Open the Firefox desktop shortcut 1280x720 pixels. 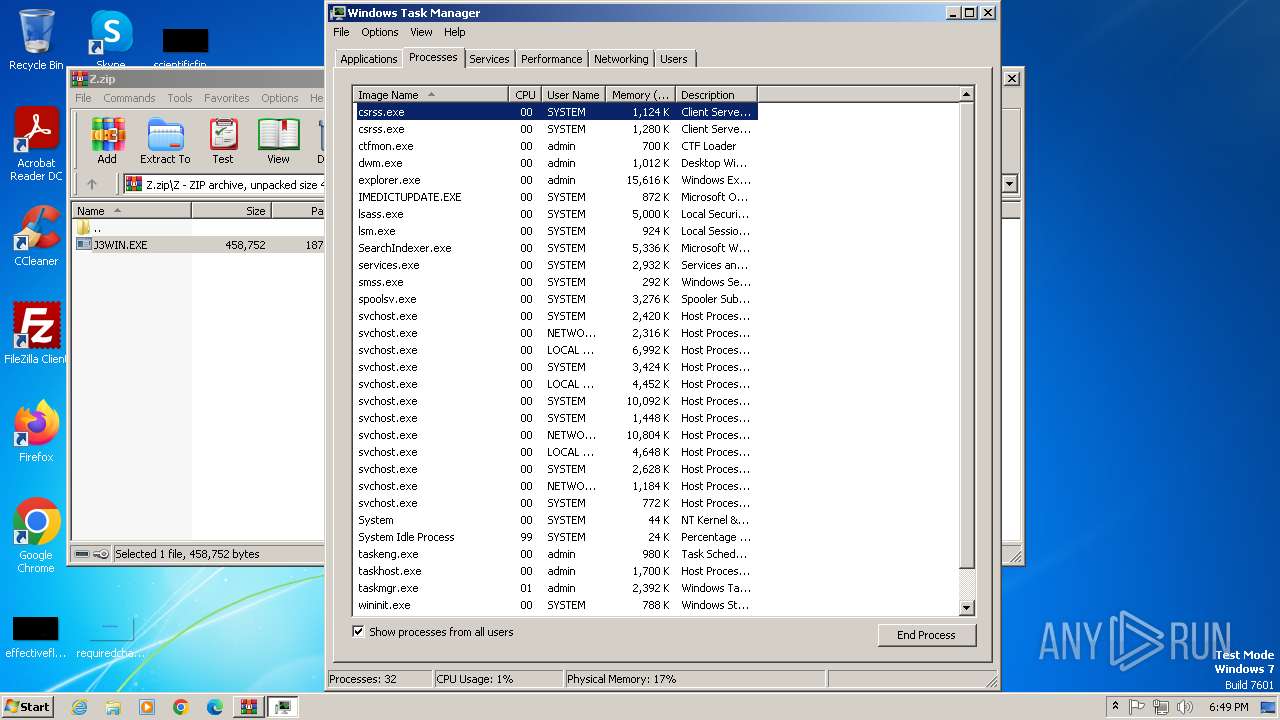36,431
